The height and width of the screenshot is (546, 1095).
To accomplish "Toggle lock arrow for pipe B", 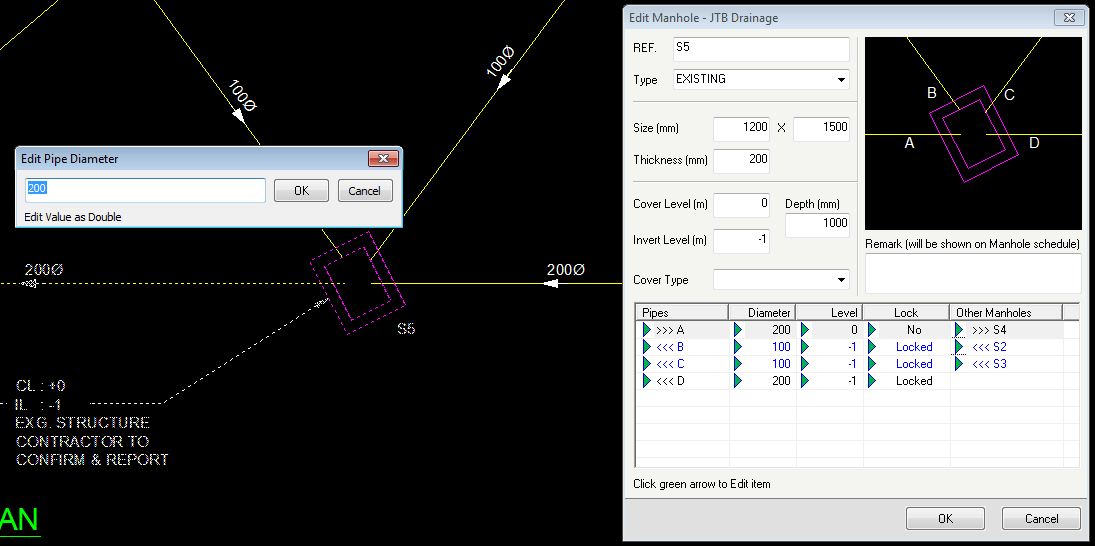I will click(873, 347).
